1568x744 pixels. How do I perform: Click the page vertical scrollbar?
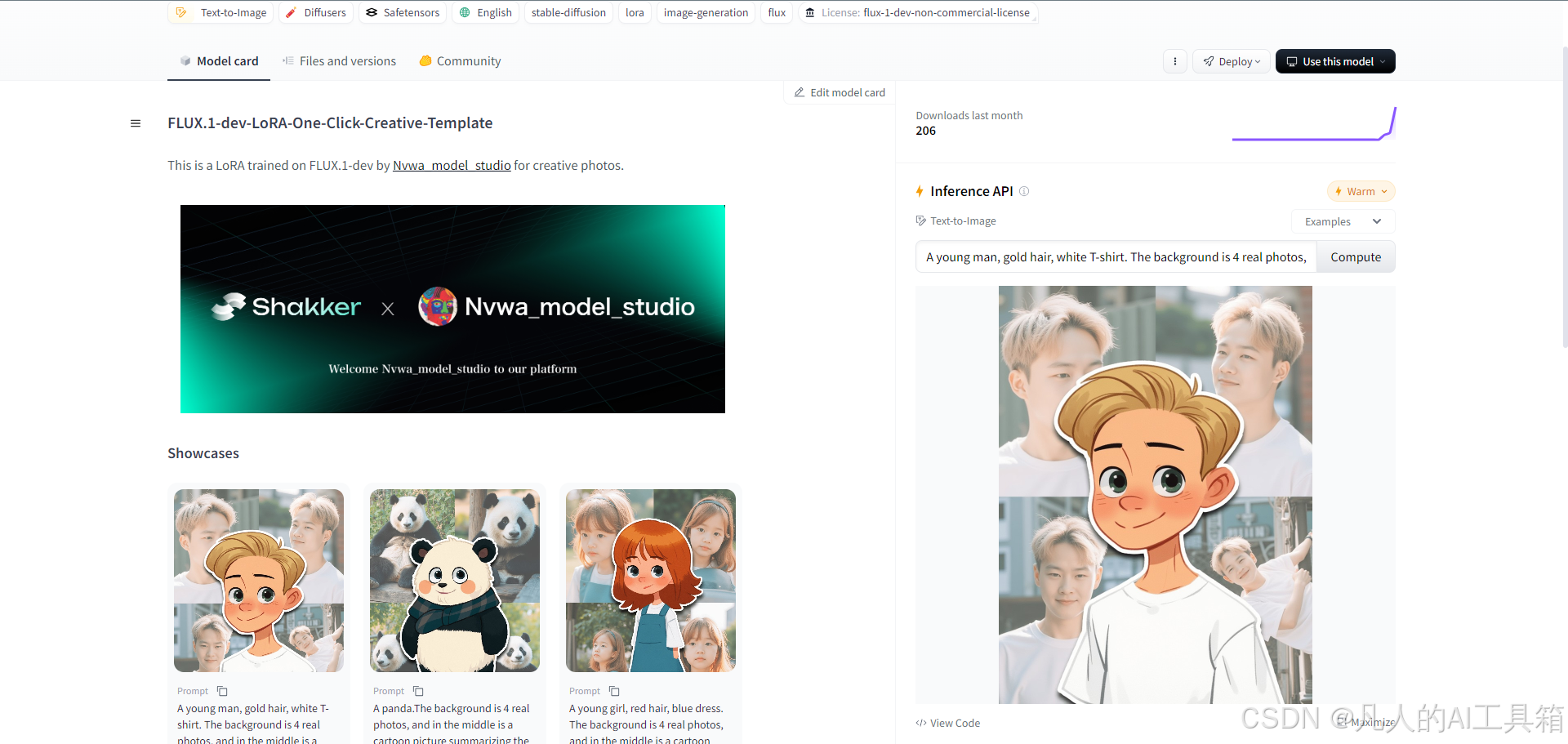[1564, 196]
